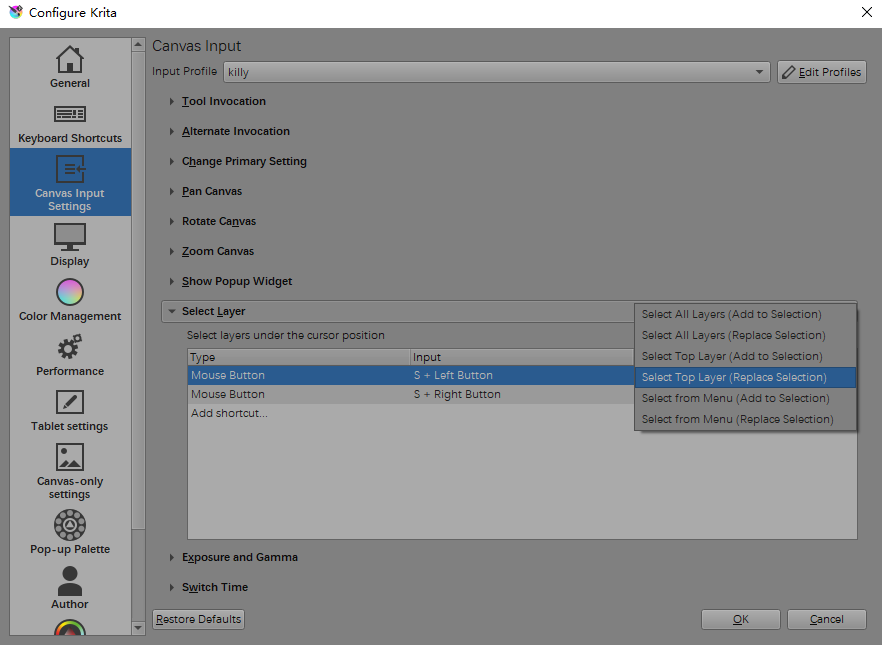Click the Restore Defaults button
This screenshot has height=645, width=882.
(x=199, y=619)
